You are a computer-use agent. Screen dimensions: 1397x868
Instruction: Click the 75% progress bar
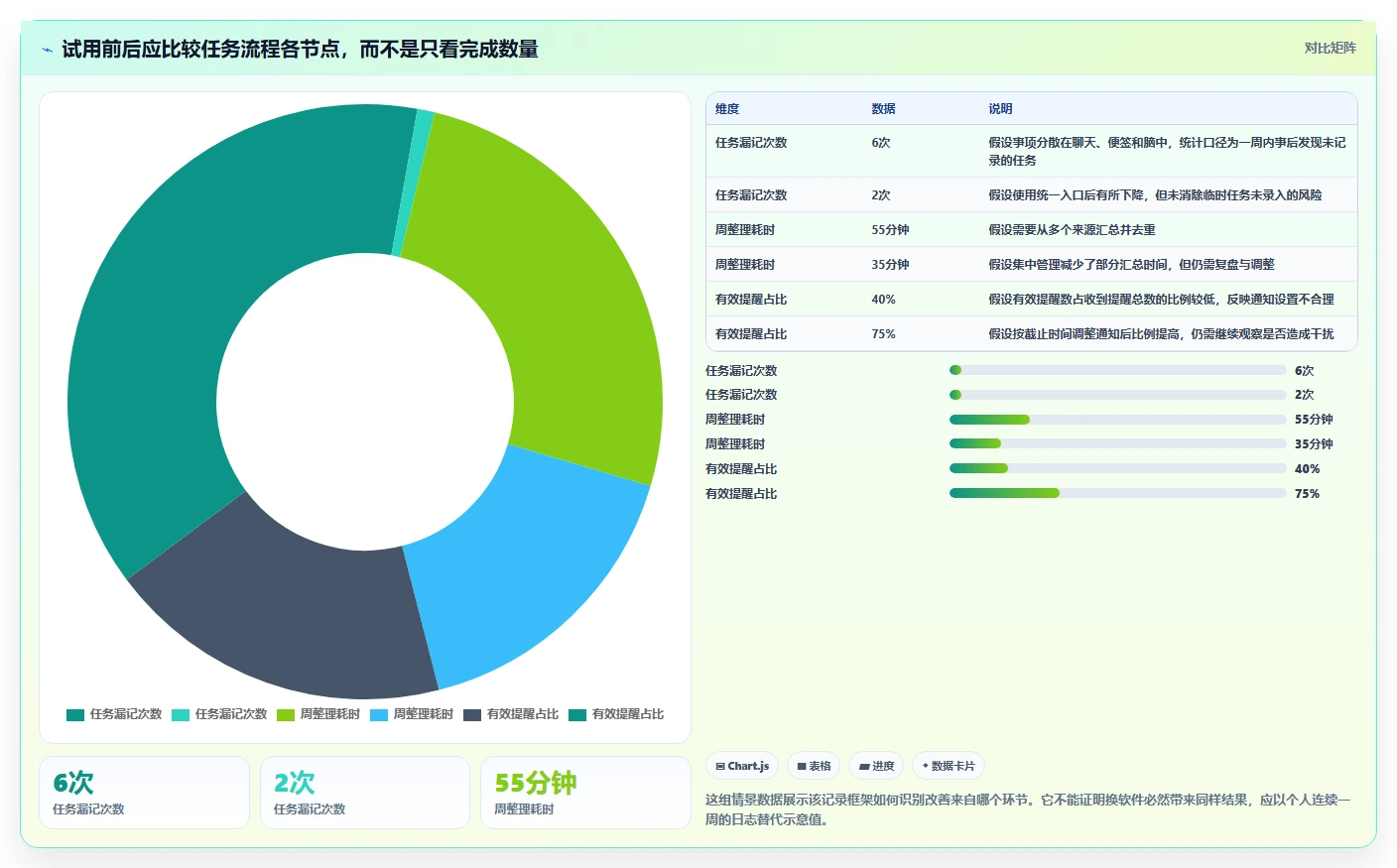(x=1117, y=493)
